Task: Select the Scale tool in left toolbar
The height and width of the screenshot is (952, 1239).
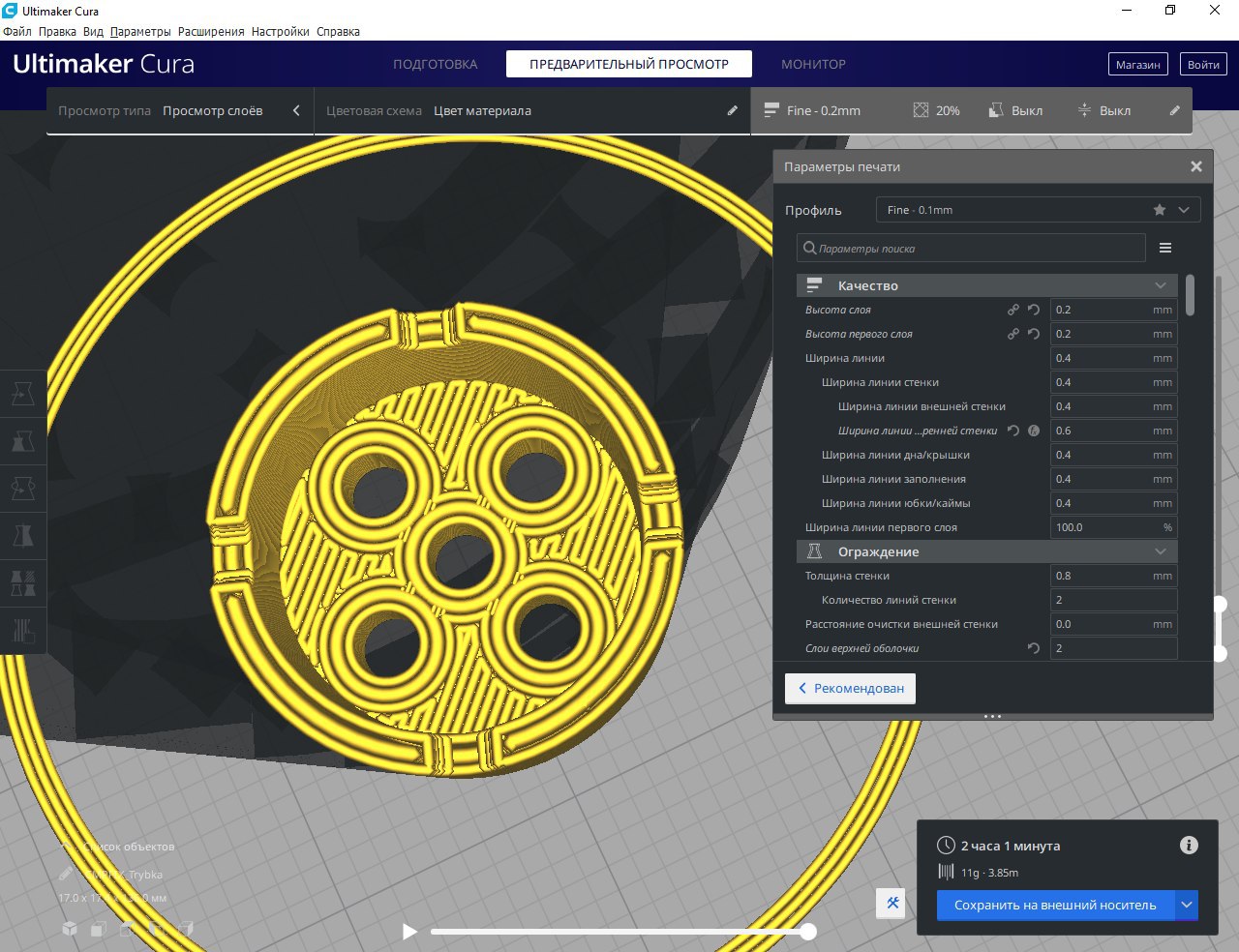Action: (x=23, y=441)
